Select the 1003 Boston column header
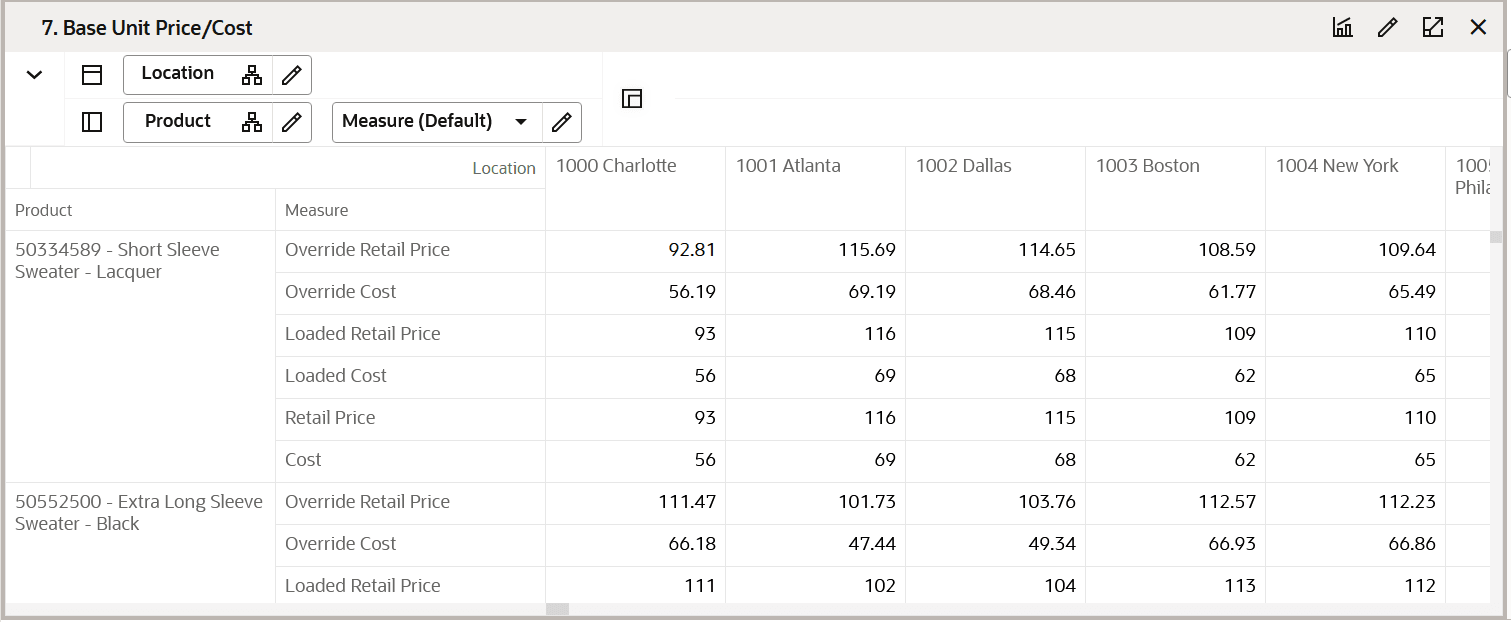1511x622 pixels. click(x=1147, y=165)
